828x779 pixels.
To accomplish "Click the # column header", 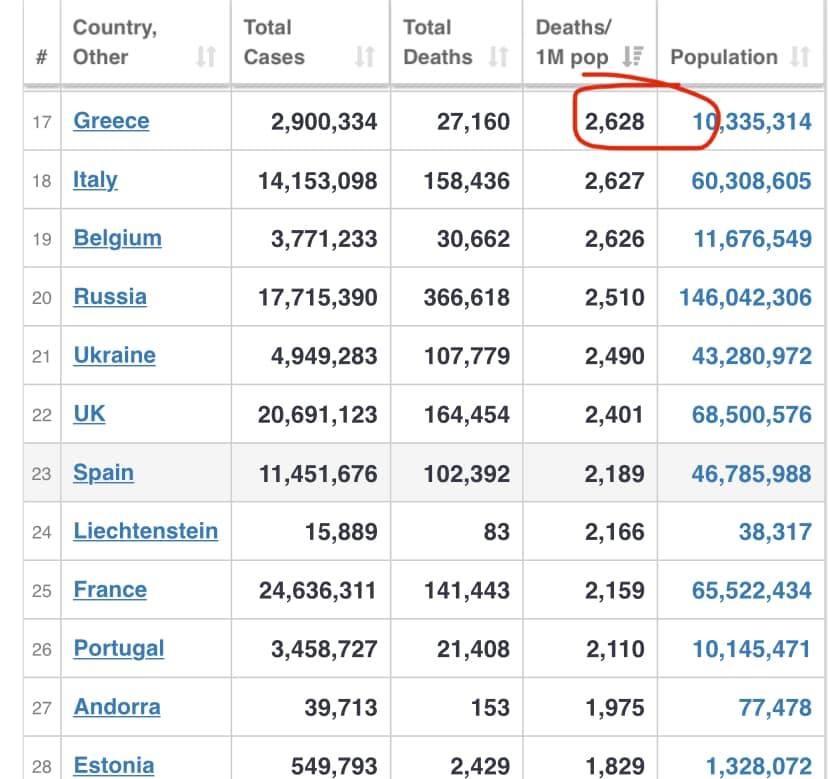I will coord(42,57).
